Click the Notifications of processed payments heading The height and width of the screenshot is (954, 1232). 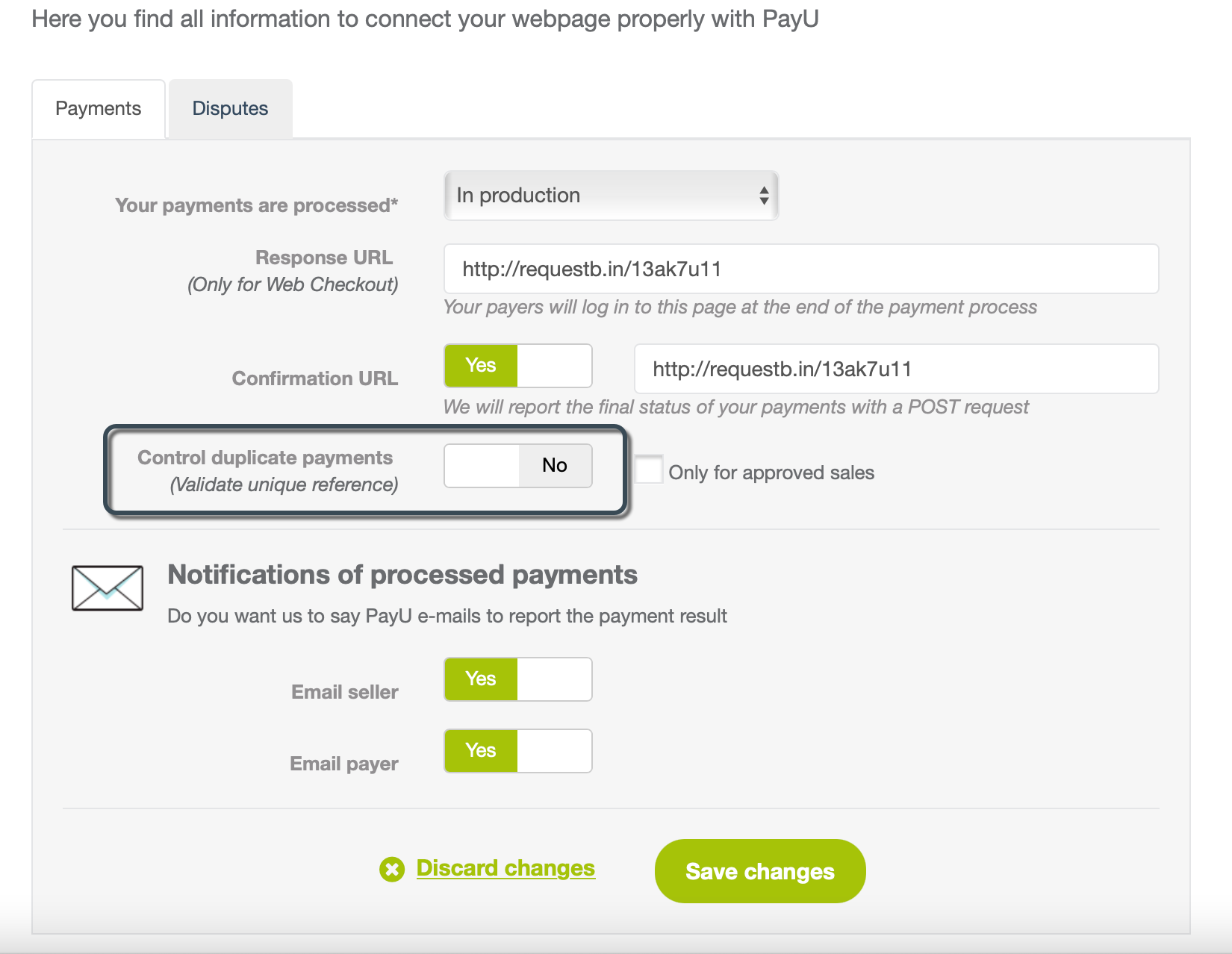click(x=402, y=575)
